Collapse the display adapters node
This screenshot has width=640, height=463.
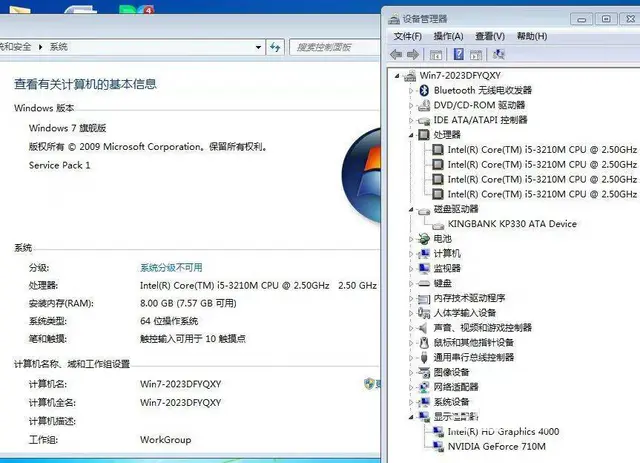pos(411,417)
